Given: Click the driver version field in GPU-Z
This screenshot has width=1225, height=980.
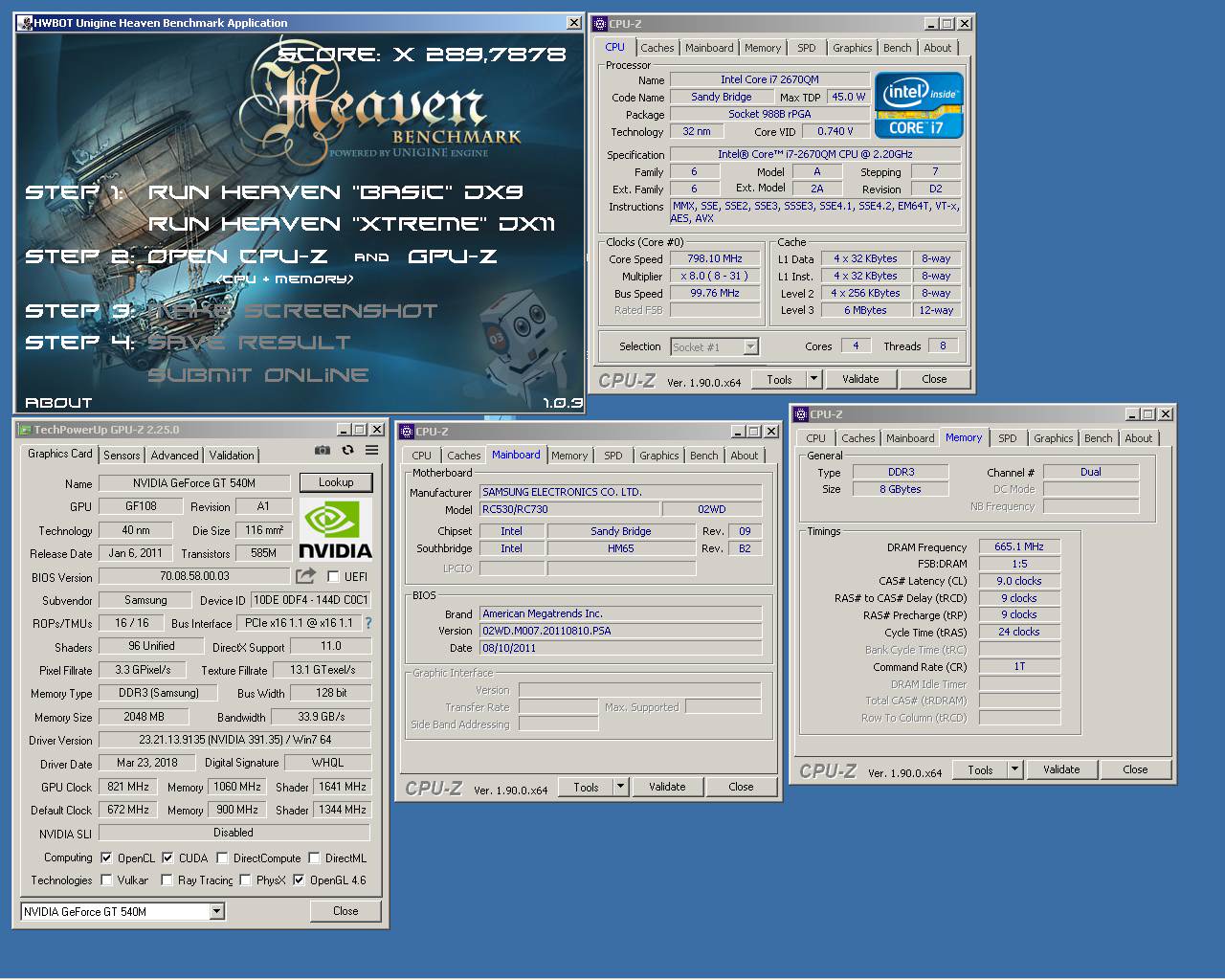Looking at the screenshot, I should click(x=234, y=740).
